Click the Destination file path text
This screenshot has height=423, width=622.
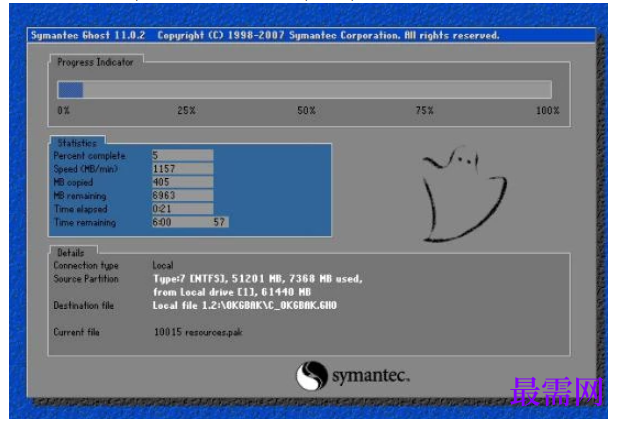click(245, 305)
